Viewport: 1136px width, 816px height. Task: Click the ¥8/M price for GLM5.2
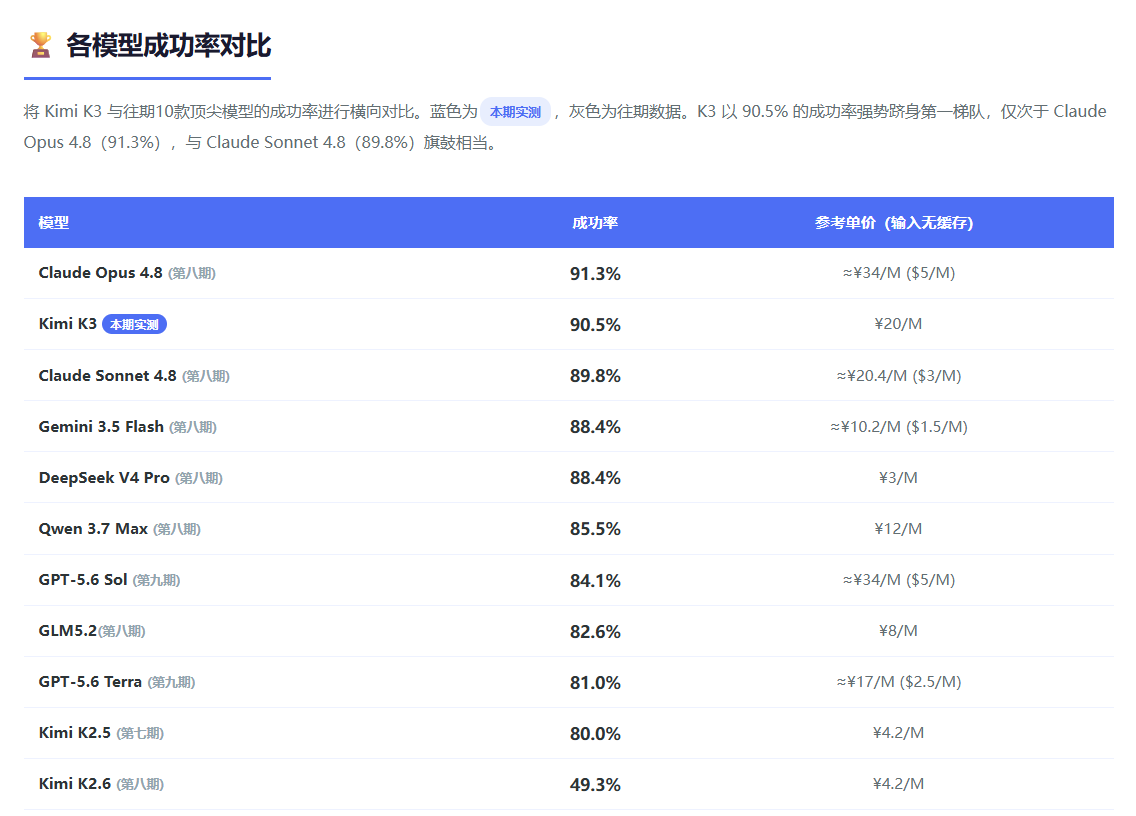tap(898, 631)
